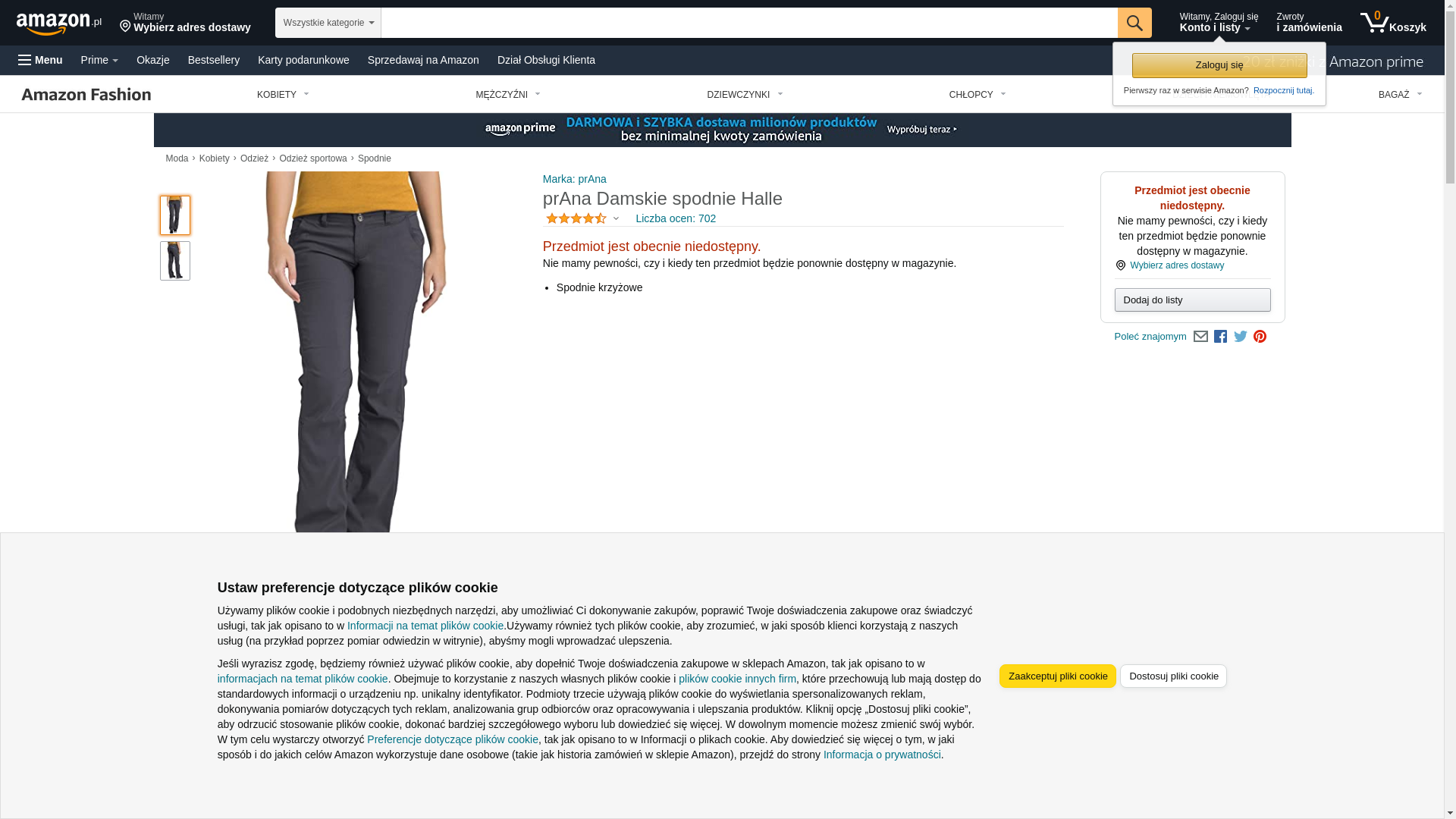The width and height of the screenshot is (1456, 819).
Task: Go to the Amazon.pl logo home
Action: click(59, 24)
